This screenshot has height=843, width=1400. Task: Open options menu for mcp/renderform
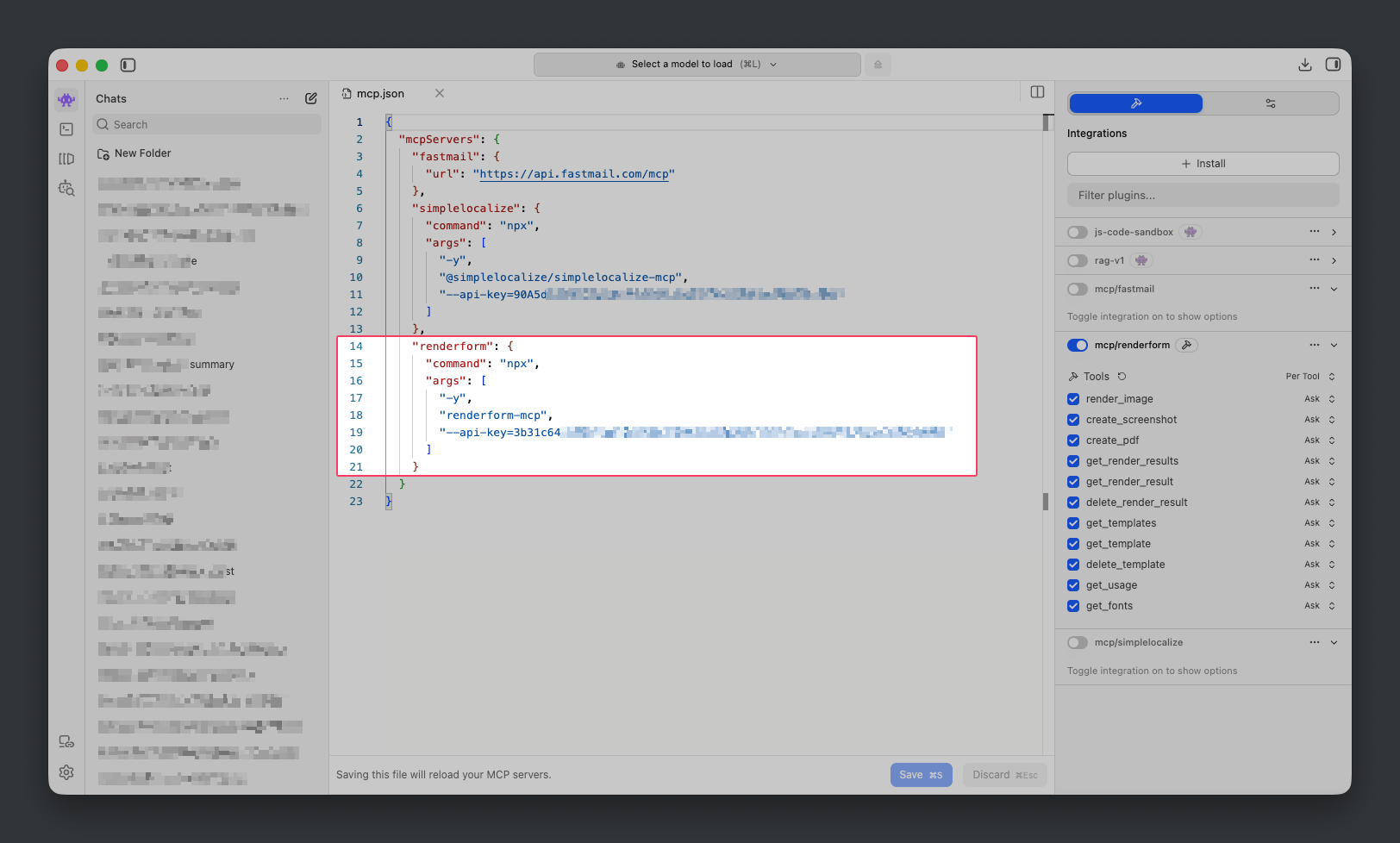[x=1315, y=345]
